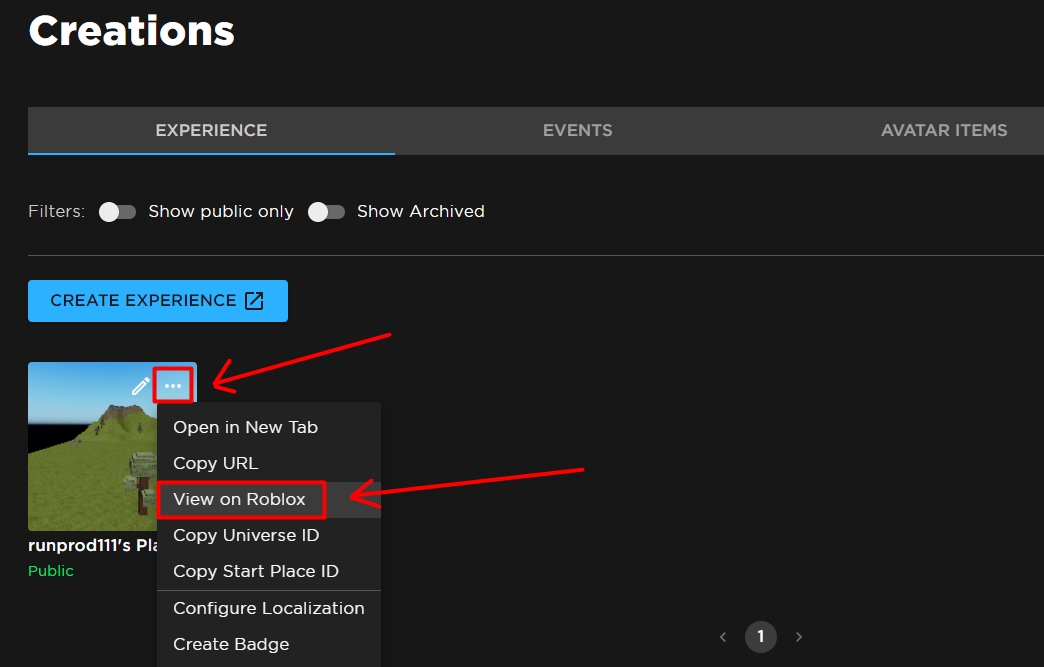Click page number 1 button
This screenshot has height=667, width=1044.
(x=761, y=637)
